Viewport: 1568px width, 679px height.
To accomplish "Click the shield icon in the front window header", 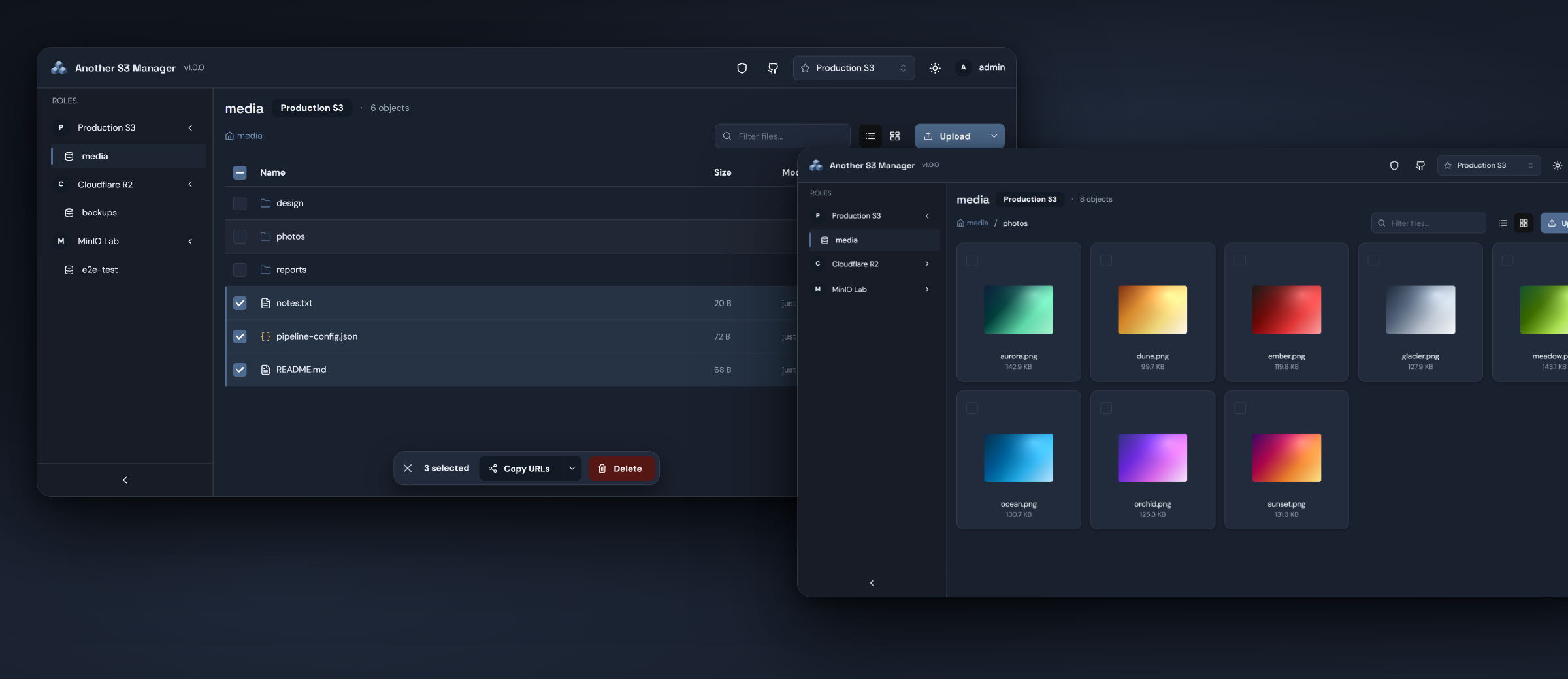I will click(1394, 166).
